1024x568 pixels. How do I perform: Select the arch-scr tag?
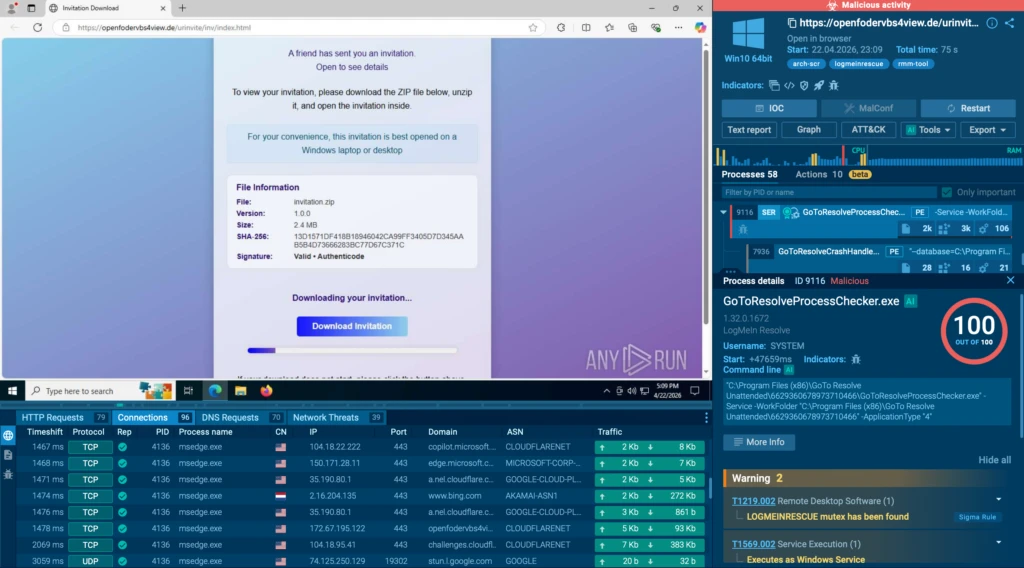point(806,64)
